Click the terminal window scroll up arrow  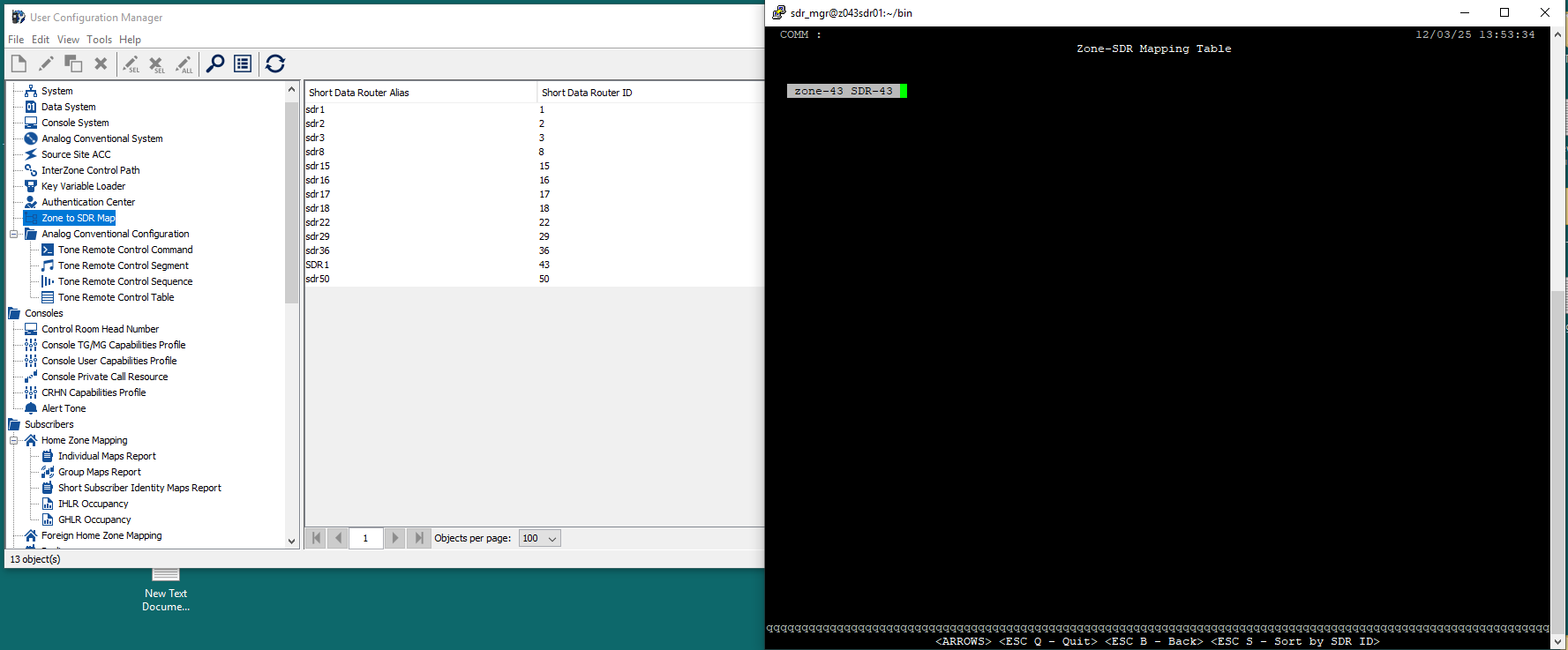coord(1558,34)
